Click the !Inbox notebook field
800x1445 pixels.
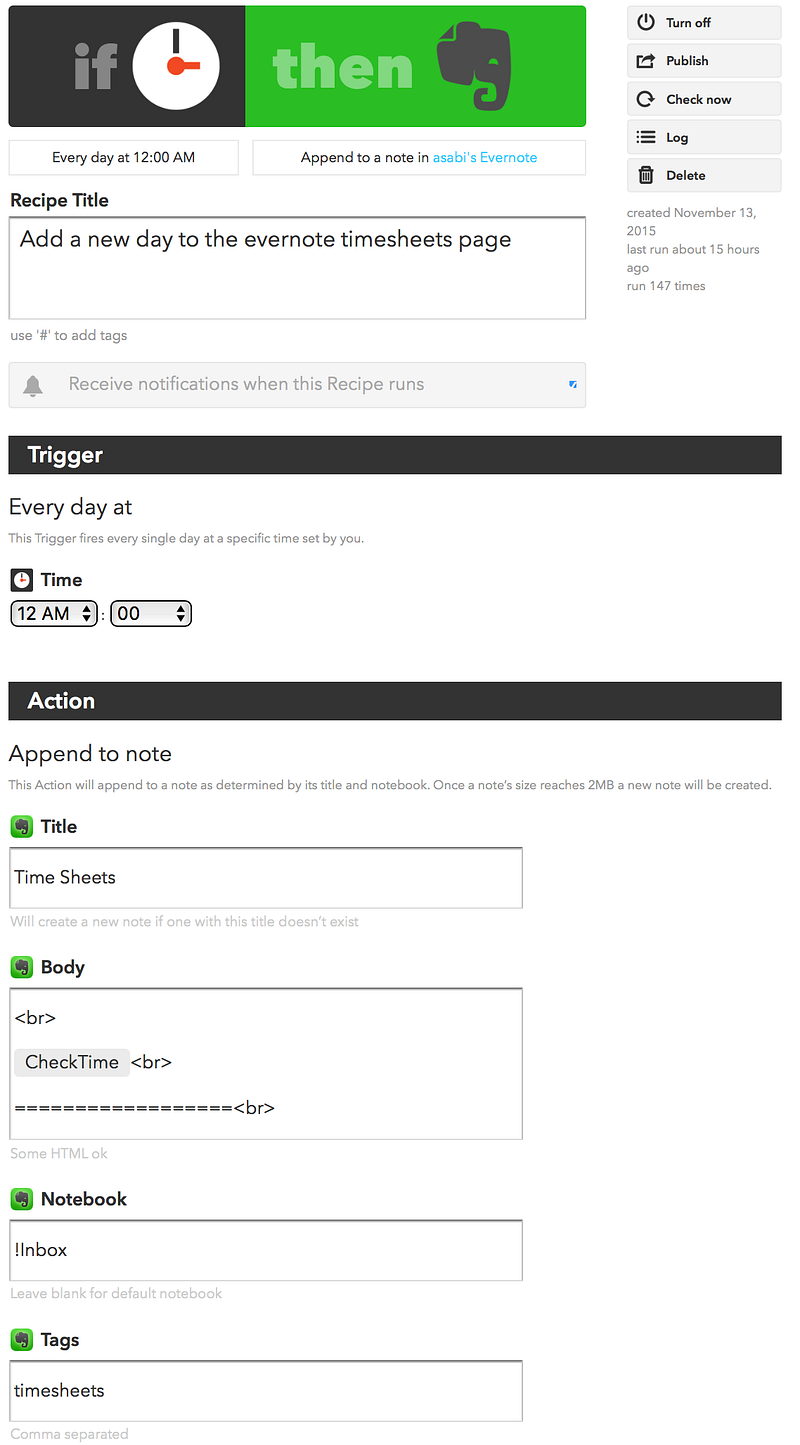pos(266,1250)
